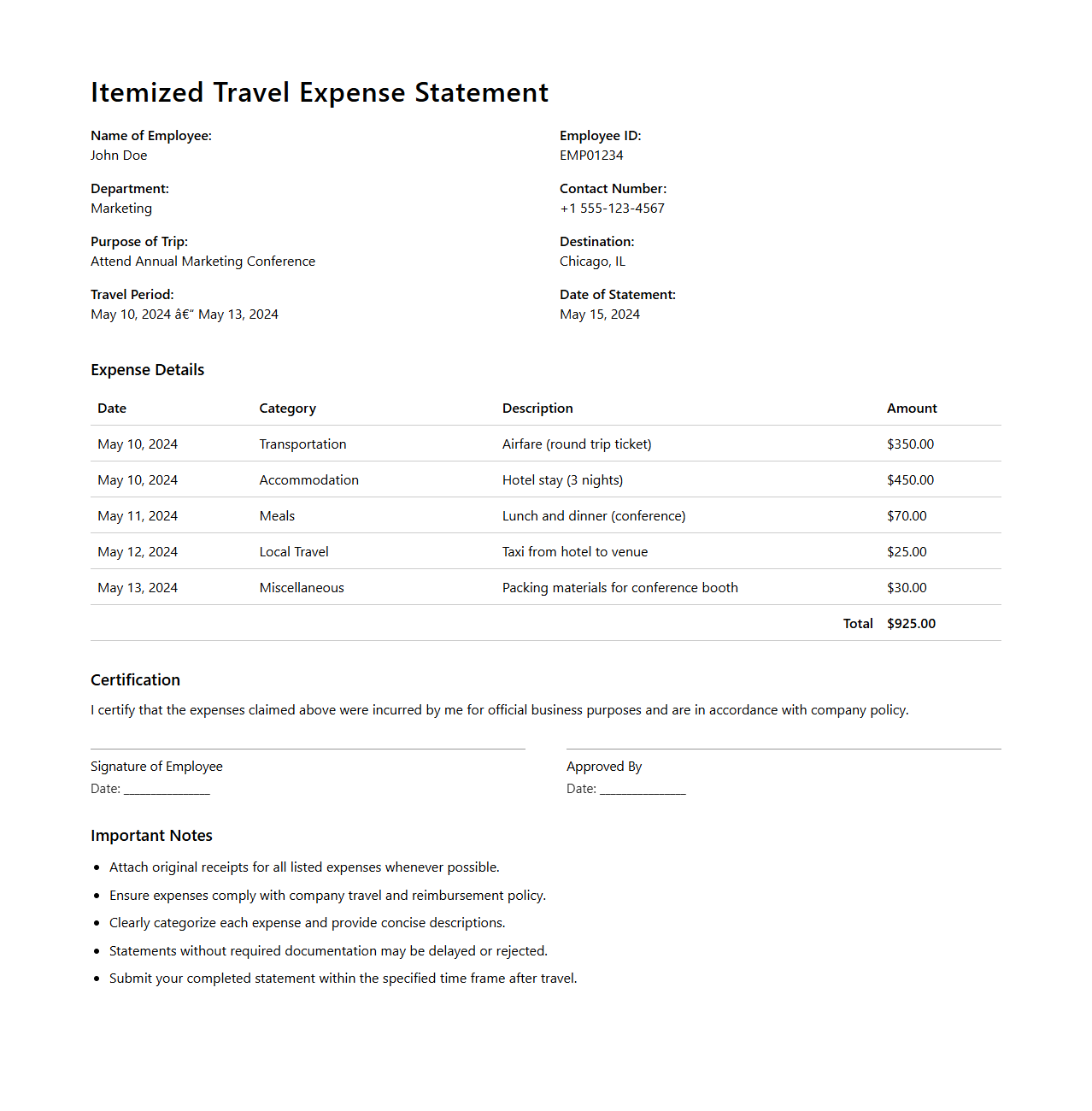Click the Signature of Employee line
The width and height of the screenshot is (1092, 1111).
(308, 749)
